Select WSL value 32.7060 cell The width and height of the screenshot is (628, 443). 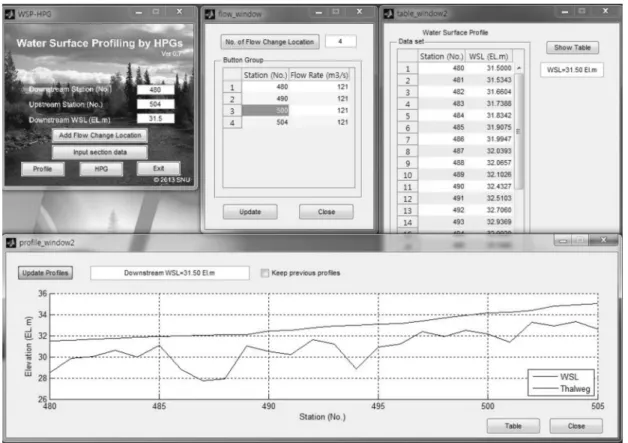pyautogui.click(x=489, y=210)
